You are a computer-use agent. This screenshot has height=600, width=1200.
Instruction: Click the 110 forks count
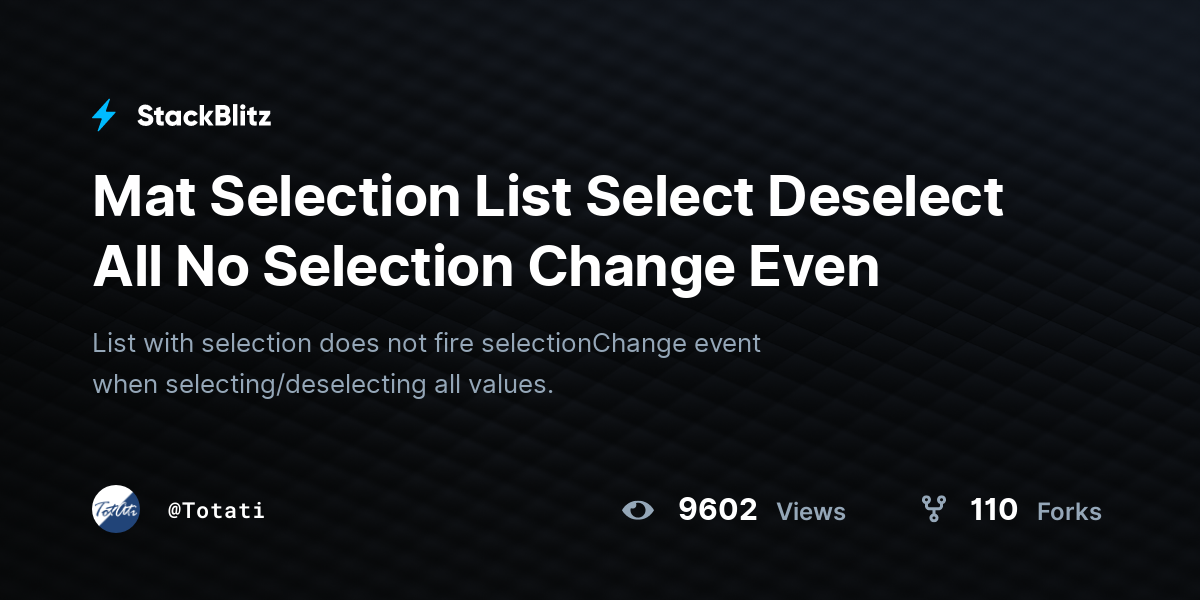[994, 510]
